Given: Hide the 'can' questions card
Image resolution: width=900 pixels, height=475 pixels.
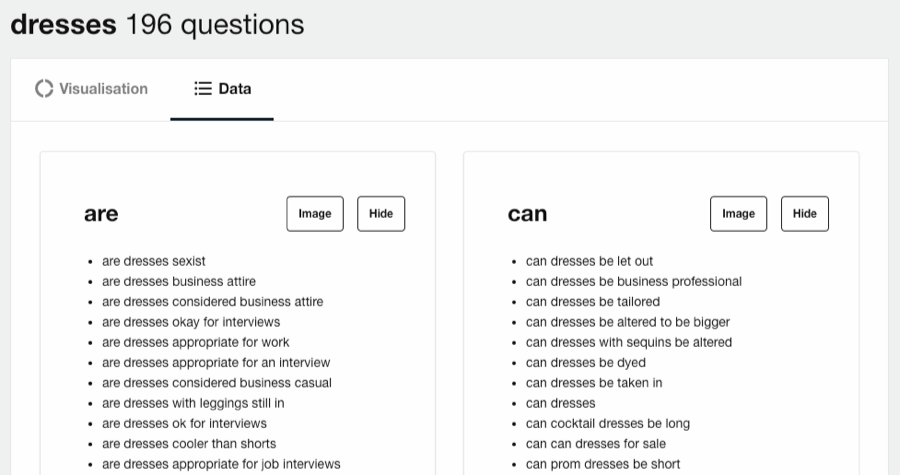Looking at the screenshot, I should coord(805,214).
